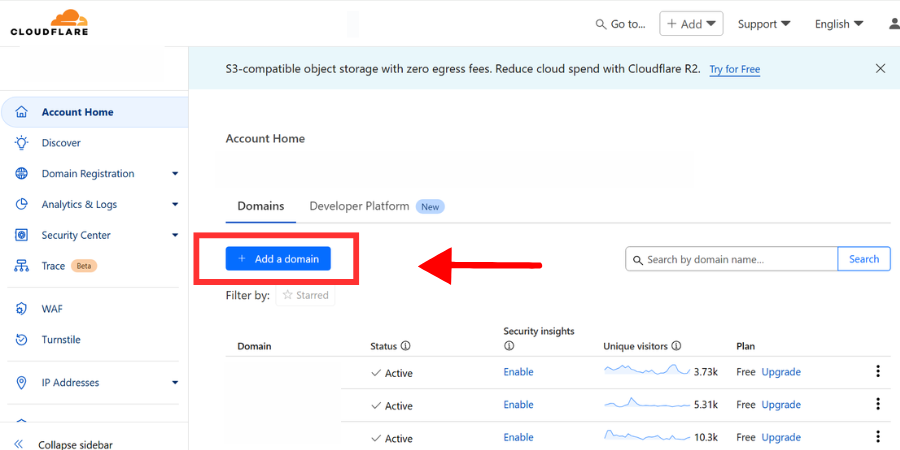This screenshot has width=900, height=450.
Task: Toggle the Starred filter
Action: point(305,296)
